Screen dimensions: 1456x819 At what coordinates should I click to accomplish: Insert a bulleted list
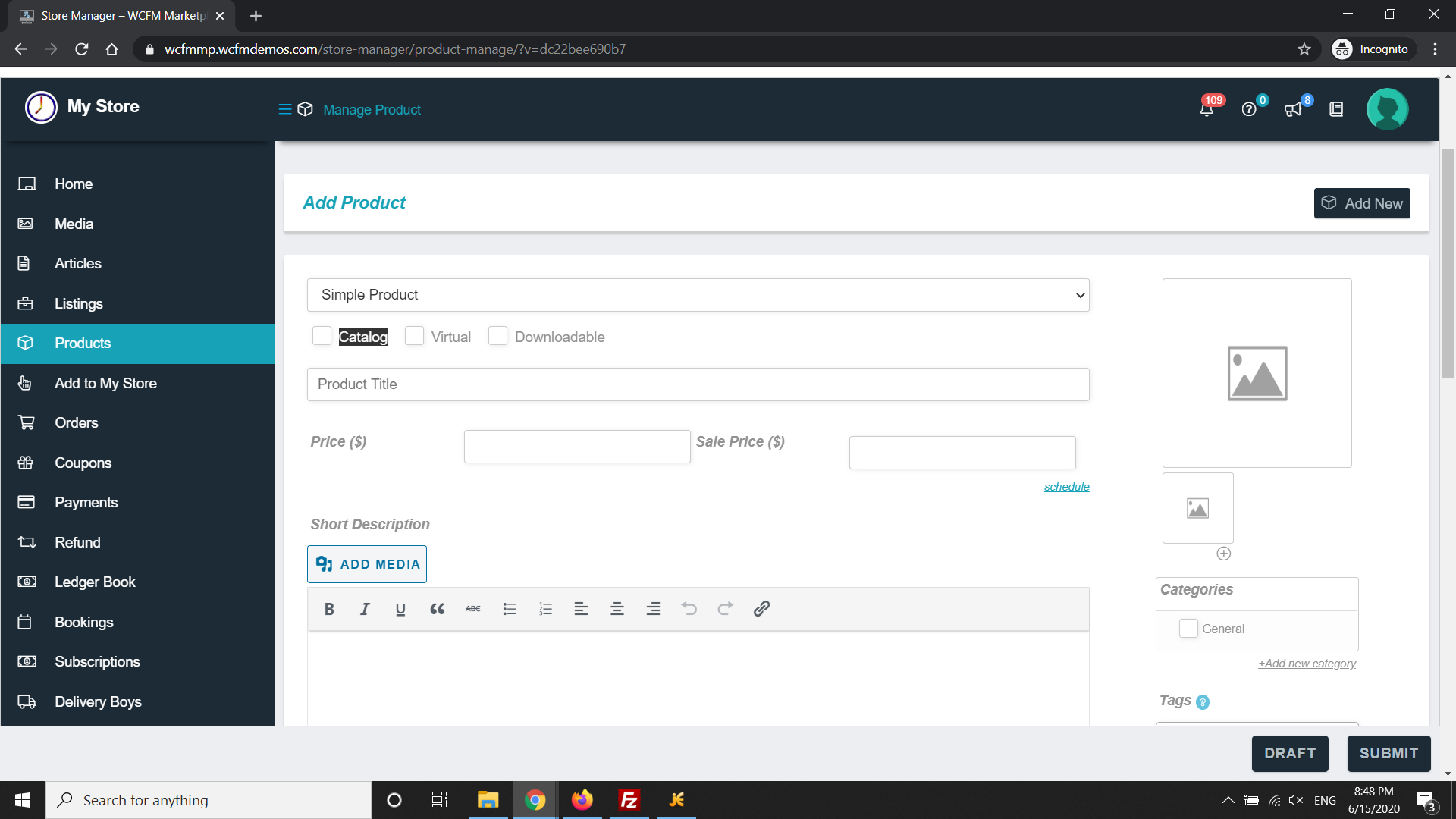[x=510, y=609]
